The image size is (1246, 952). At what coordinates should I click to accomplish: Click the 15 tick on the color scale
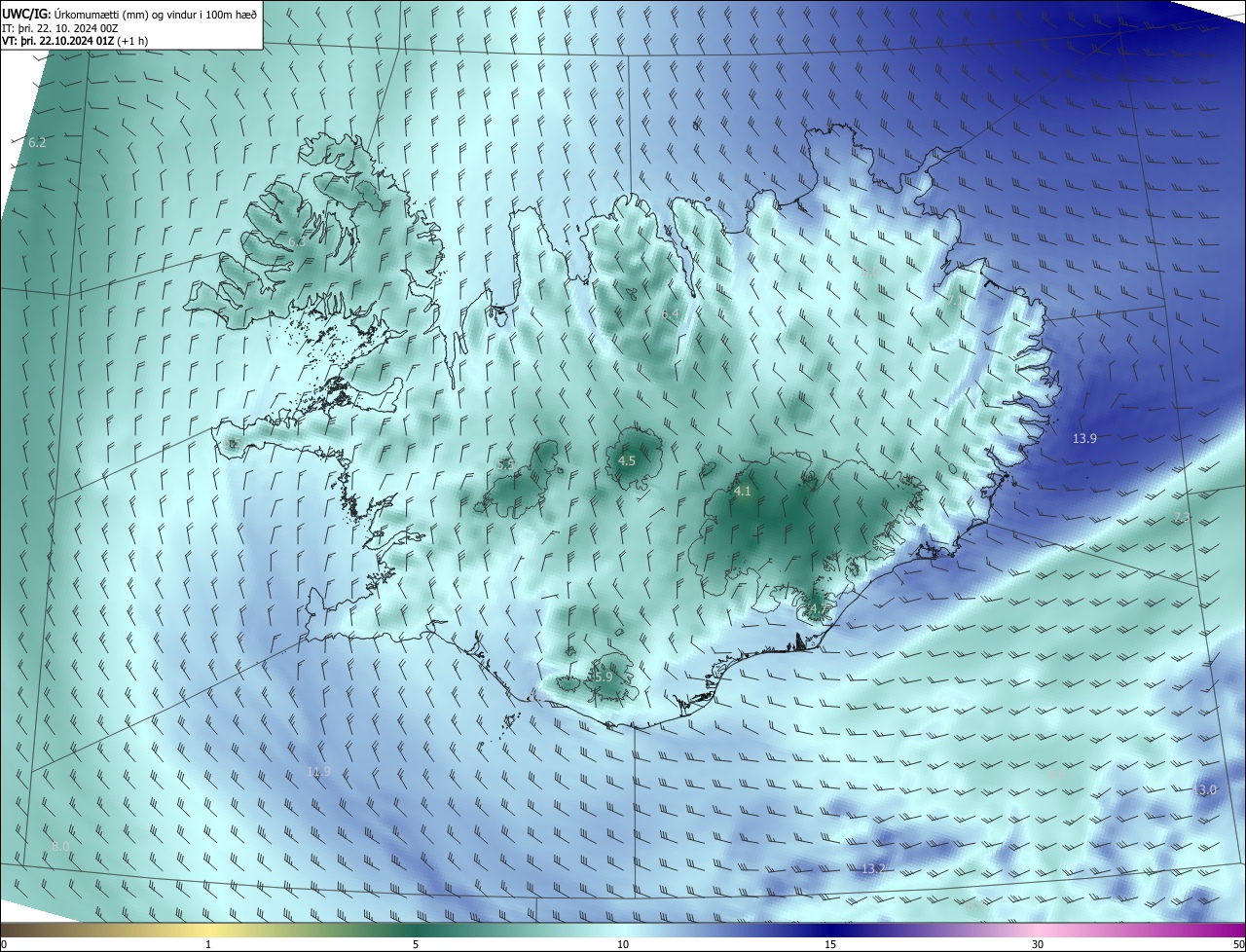(830, 945)
